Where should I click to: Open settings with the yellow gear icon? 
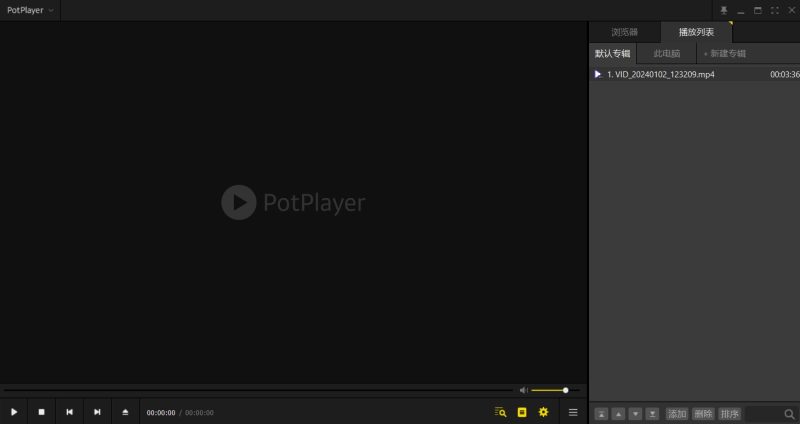tap(543, 412)
